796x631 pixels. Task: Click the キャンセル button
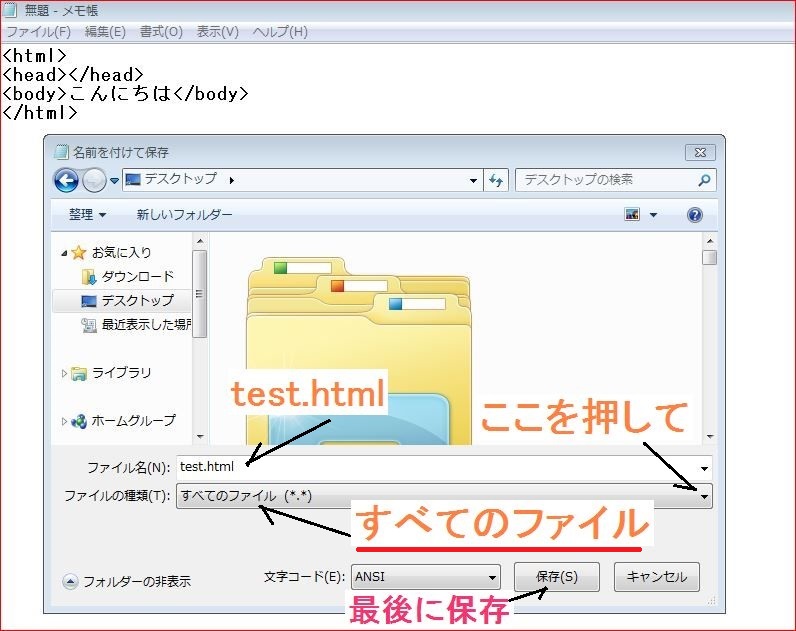[657, 577]
